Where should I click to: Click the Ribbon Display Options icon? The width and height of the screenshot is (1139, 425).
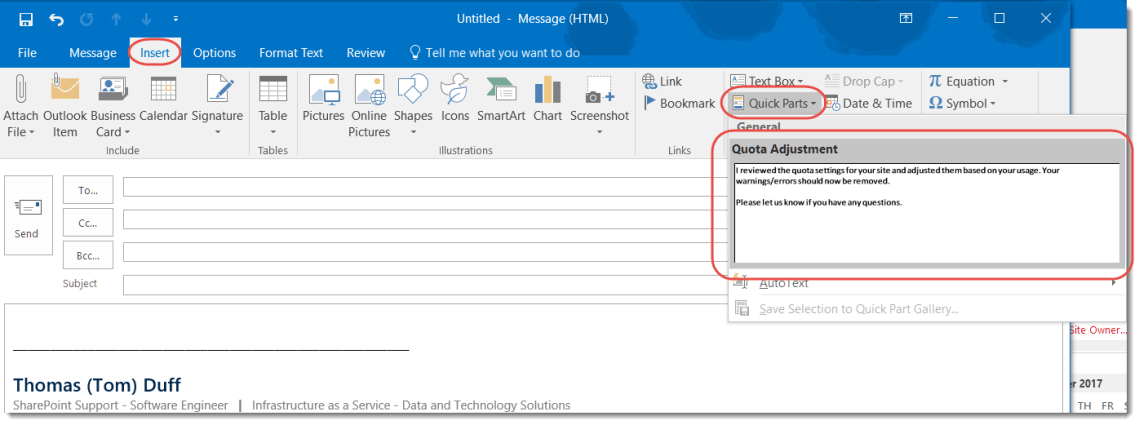tap(906, 18)
